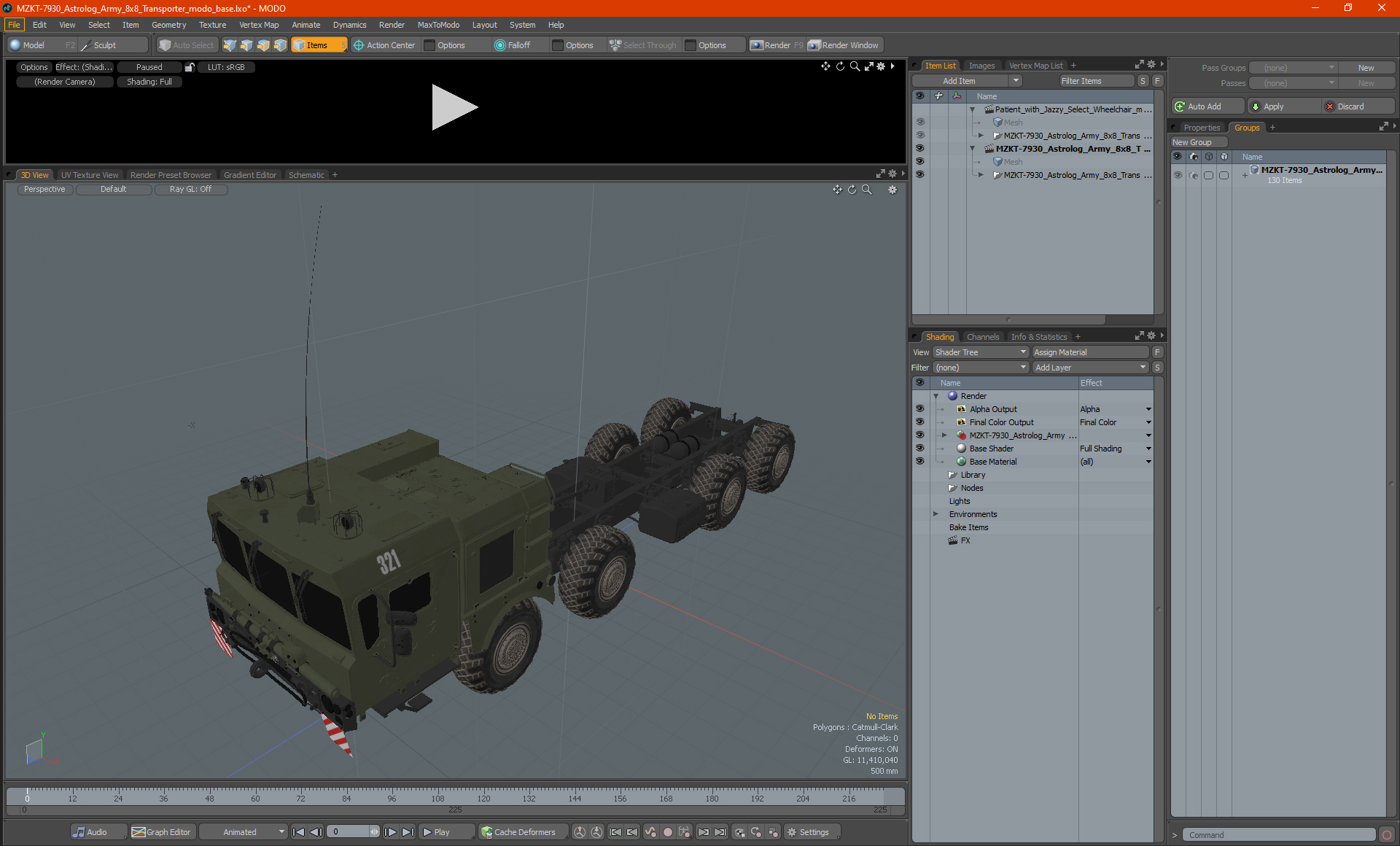This screenshot has width=1400, height=846.
Task: Click the Render F9 button
Action: [777, 45]
